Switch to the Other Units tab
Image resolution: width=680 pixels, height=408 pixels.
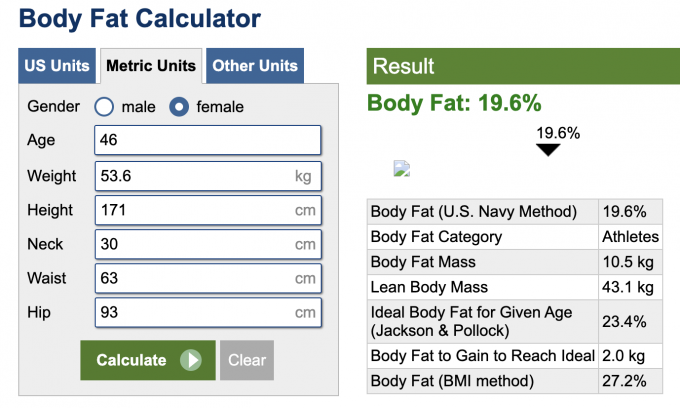pyautogui.click(x=254, y=66)
